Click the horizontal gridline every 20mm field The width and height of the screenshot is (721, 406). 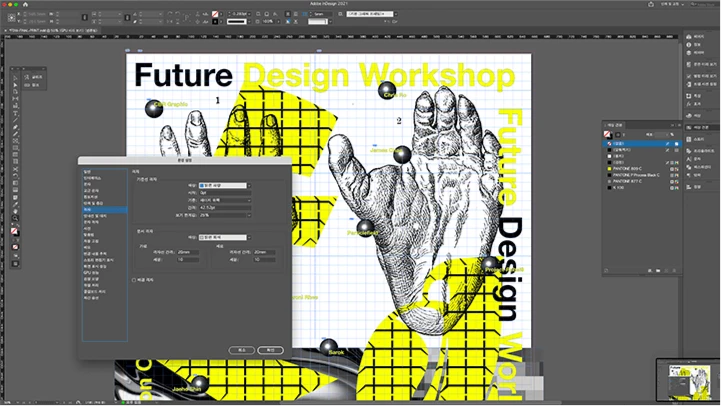click(188, 252)
